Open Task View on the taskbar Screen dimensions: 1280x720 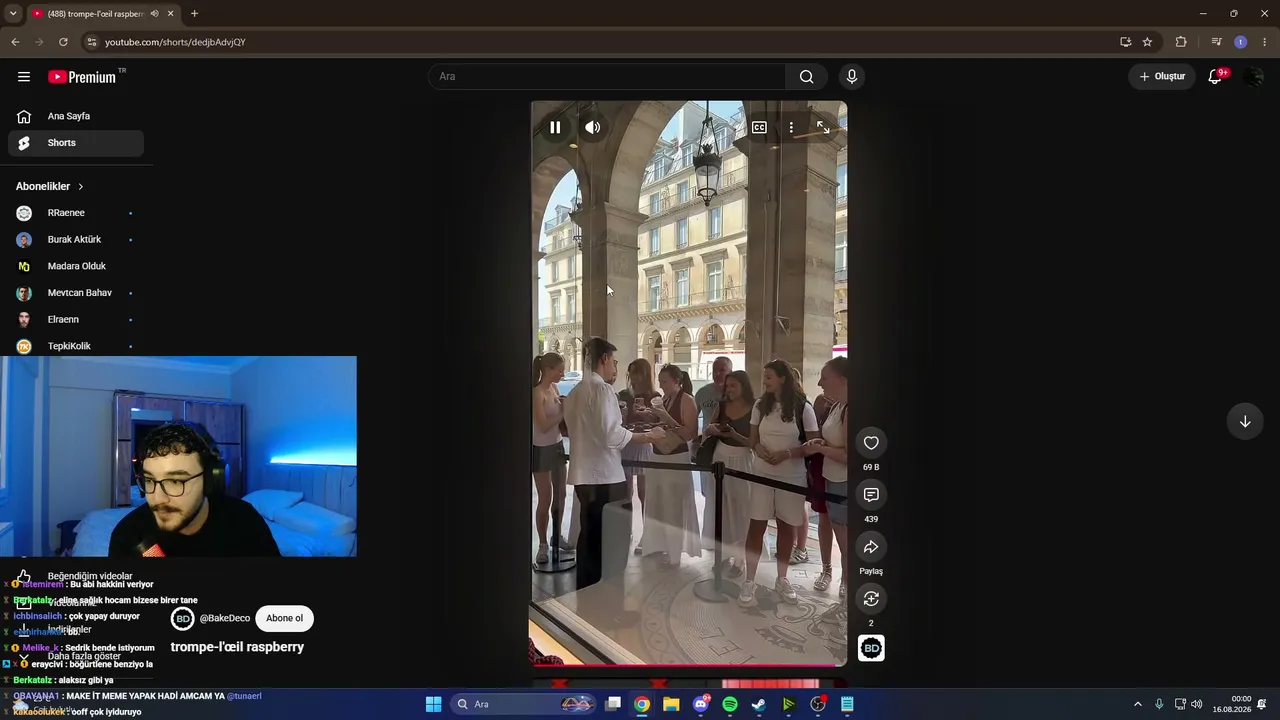[x=613, y=704]
